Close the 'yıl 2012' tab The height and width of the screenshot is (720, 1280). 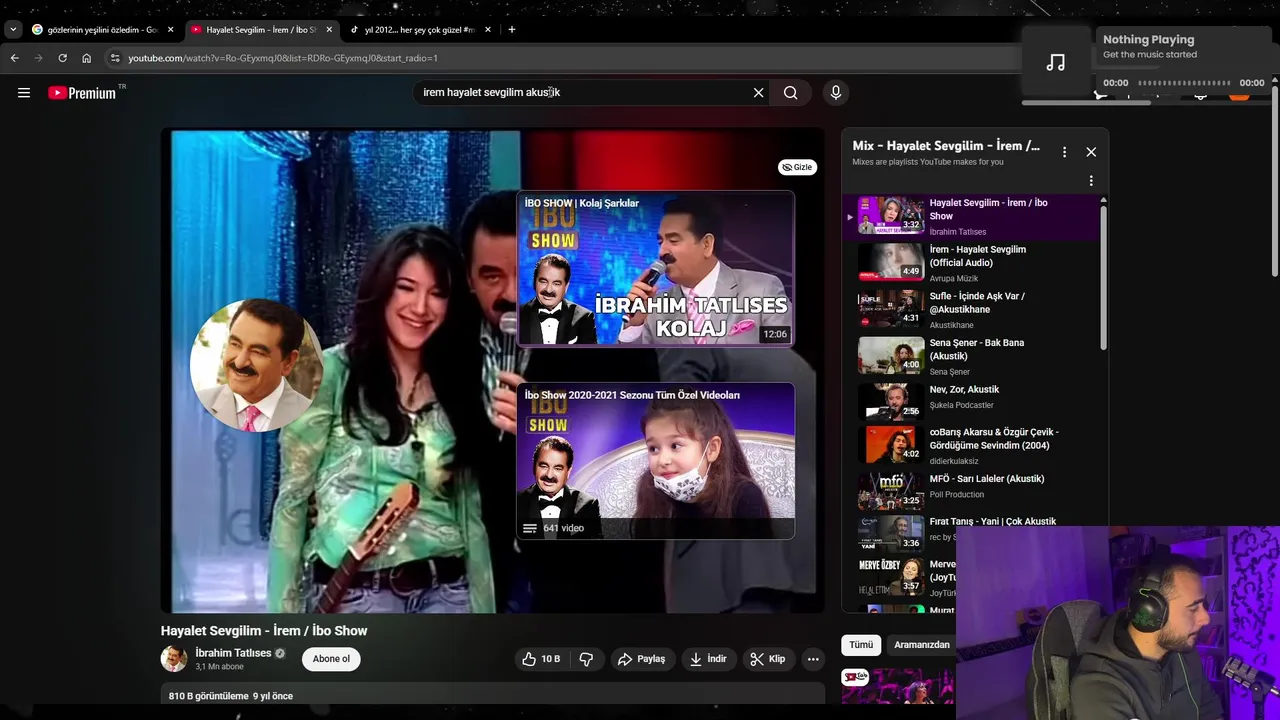(x=488, y=30)
